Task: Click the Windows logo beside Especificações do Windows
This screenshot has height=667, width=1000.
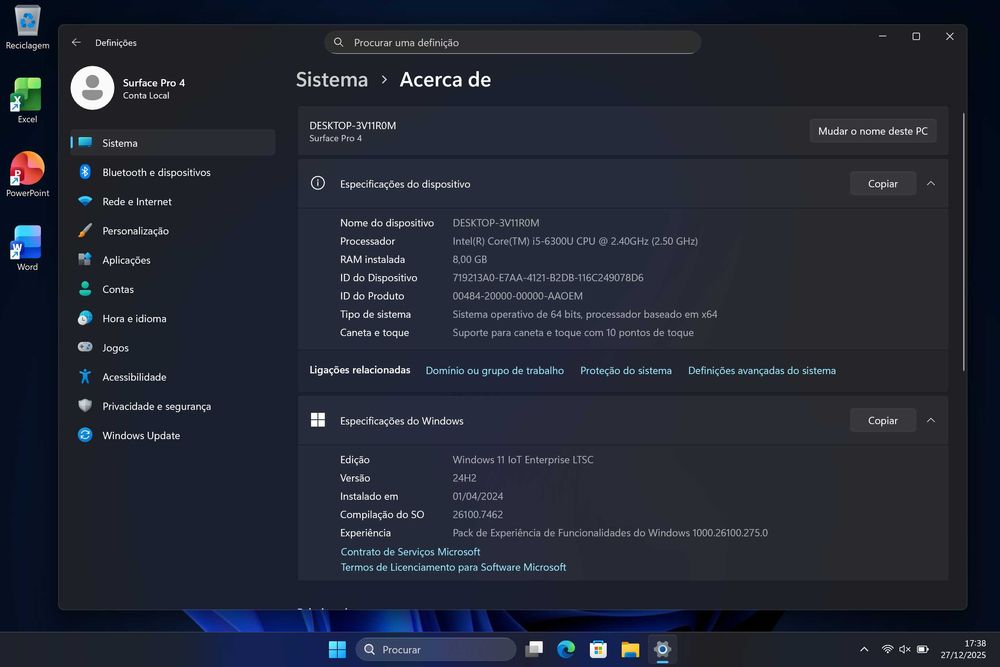Action: [x=318, y=420]
